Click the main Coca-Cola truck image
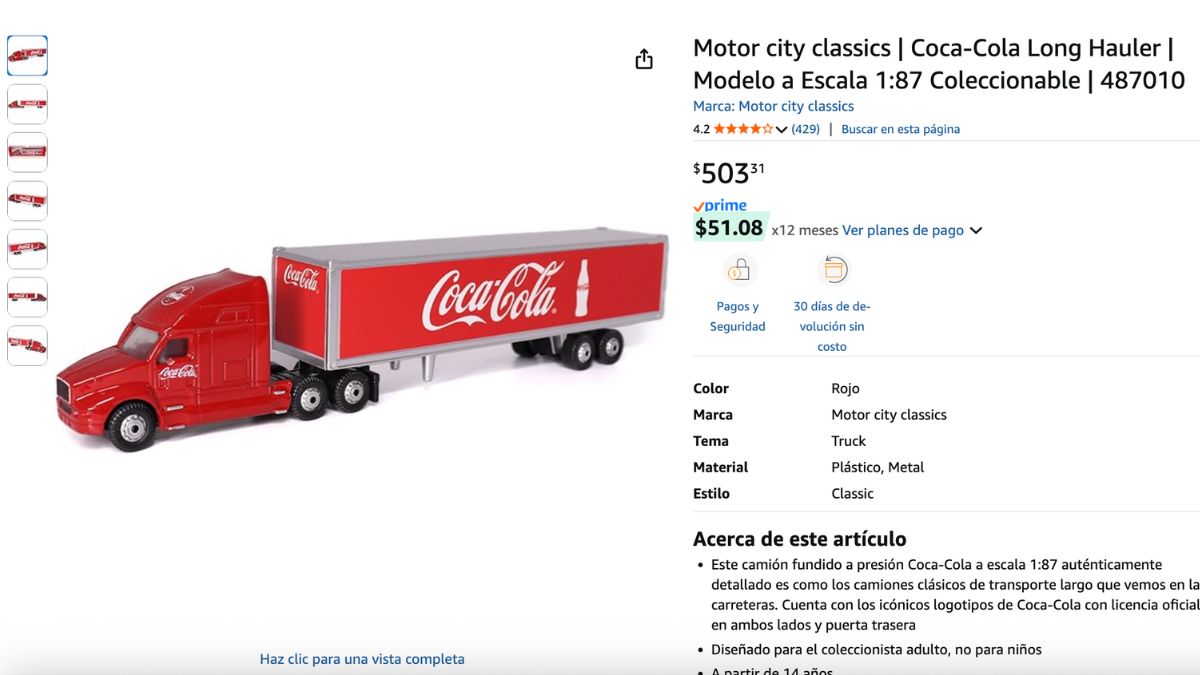 362,340
